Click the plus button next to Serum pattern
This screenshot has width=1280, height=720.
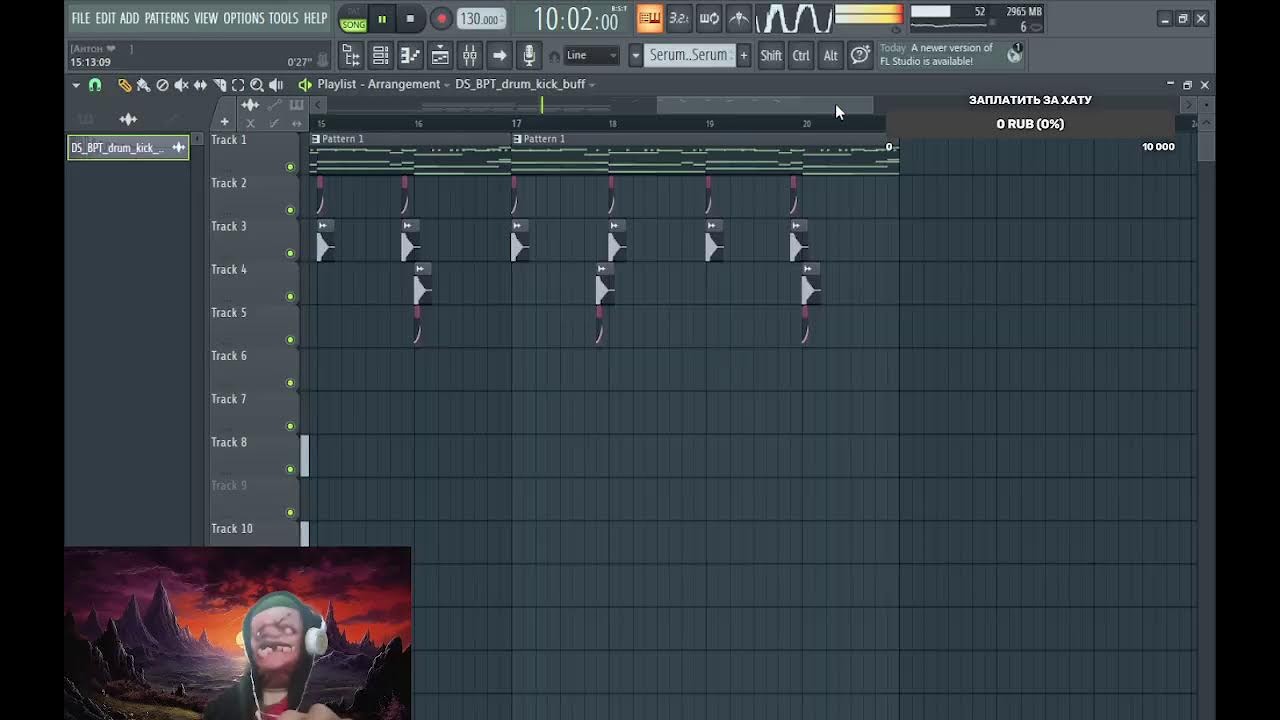pyautogui.click(x=743, y=56)
